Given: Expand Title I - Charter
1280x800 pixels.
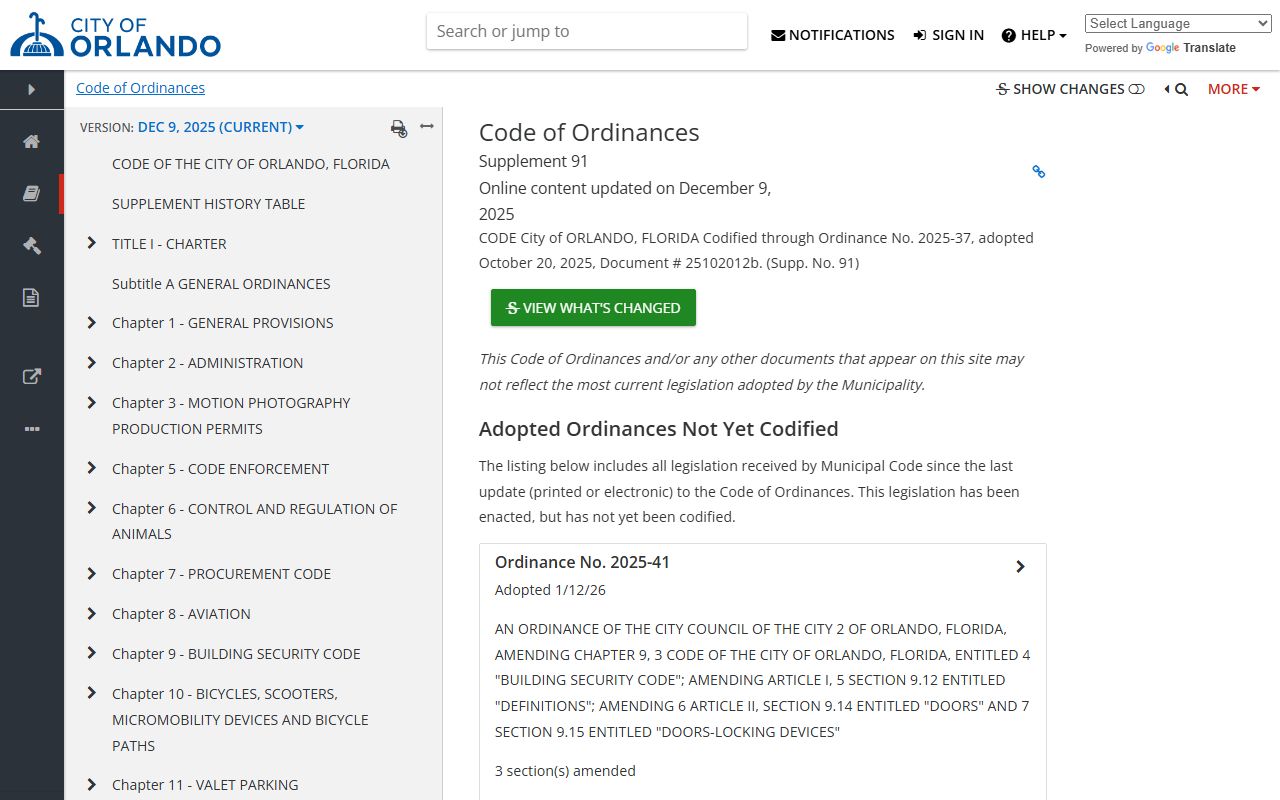Looking at the screenshot, I should 92,243.
